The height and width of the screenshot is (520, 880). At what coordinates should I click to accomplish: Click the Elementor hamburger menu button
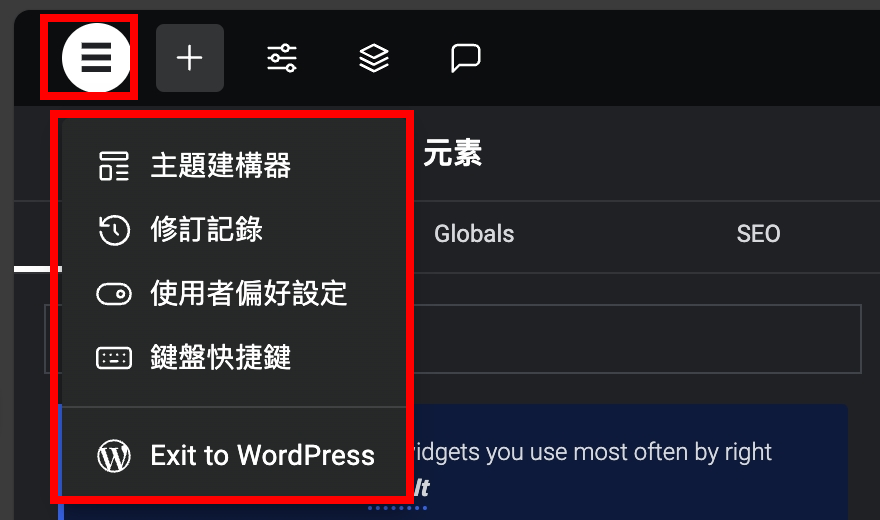pos(96,58)
